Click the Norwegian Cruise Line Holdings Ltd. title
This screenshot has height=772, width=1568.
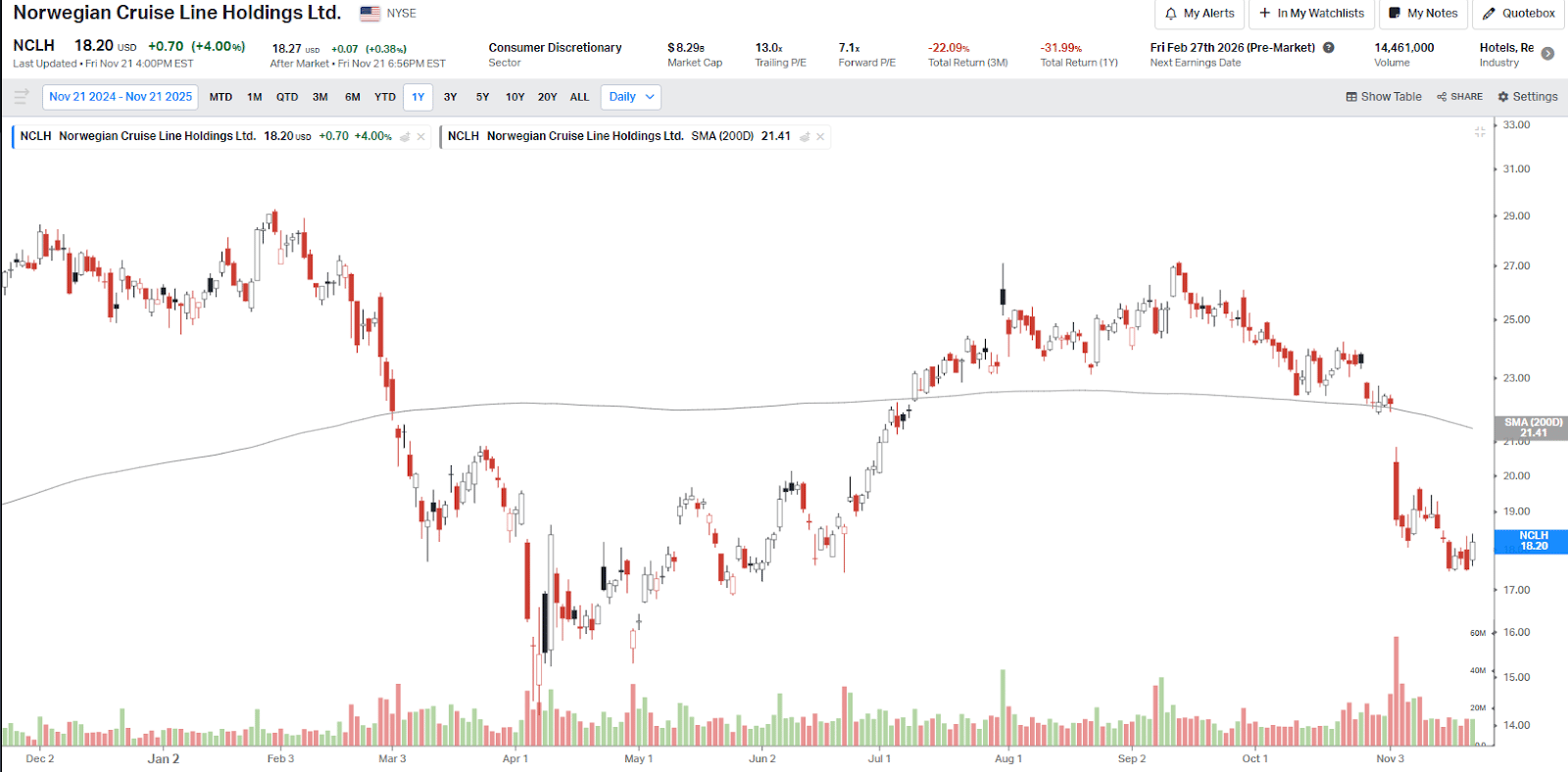177,13
